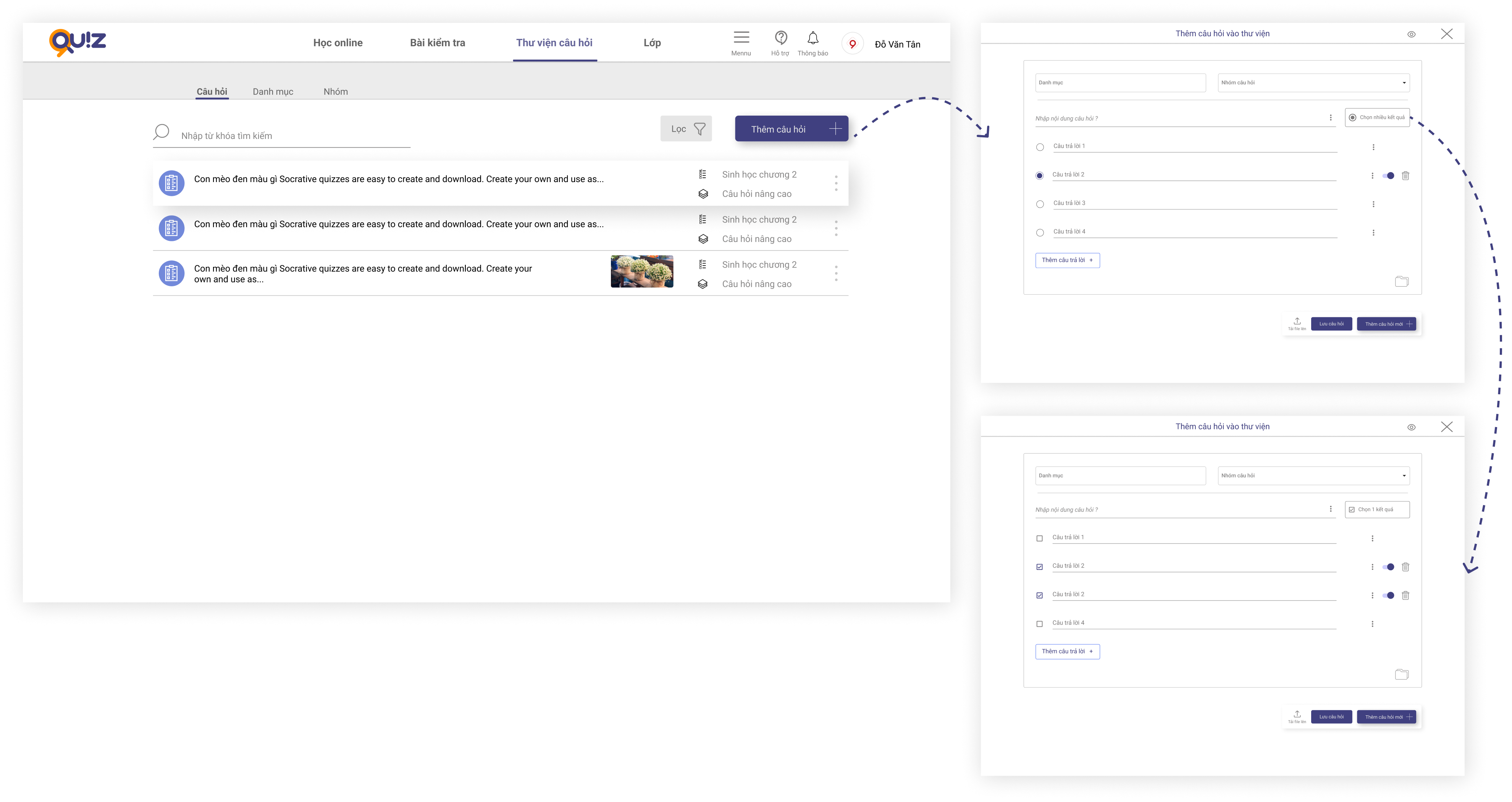Open Thông báo bell notifications
The height and width of the screenshot is (802, 1512).
[x=813, y=38]
